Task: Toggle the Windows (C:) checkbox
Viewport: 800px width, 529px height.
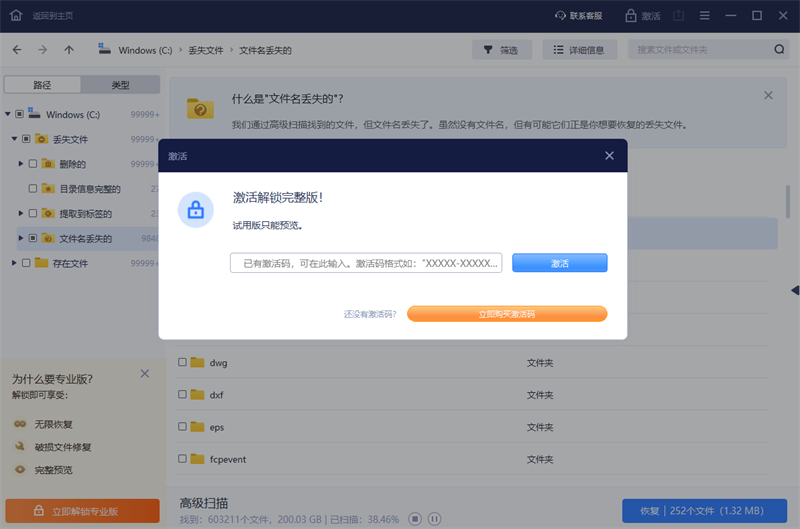Action: click(x=19, y=114)
